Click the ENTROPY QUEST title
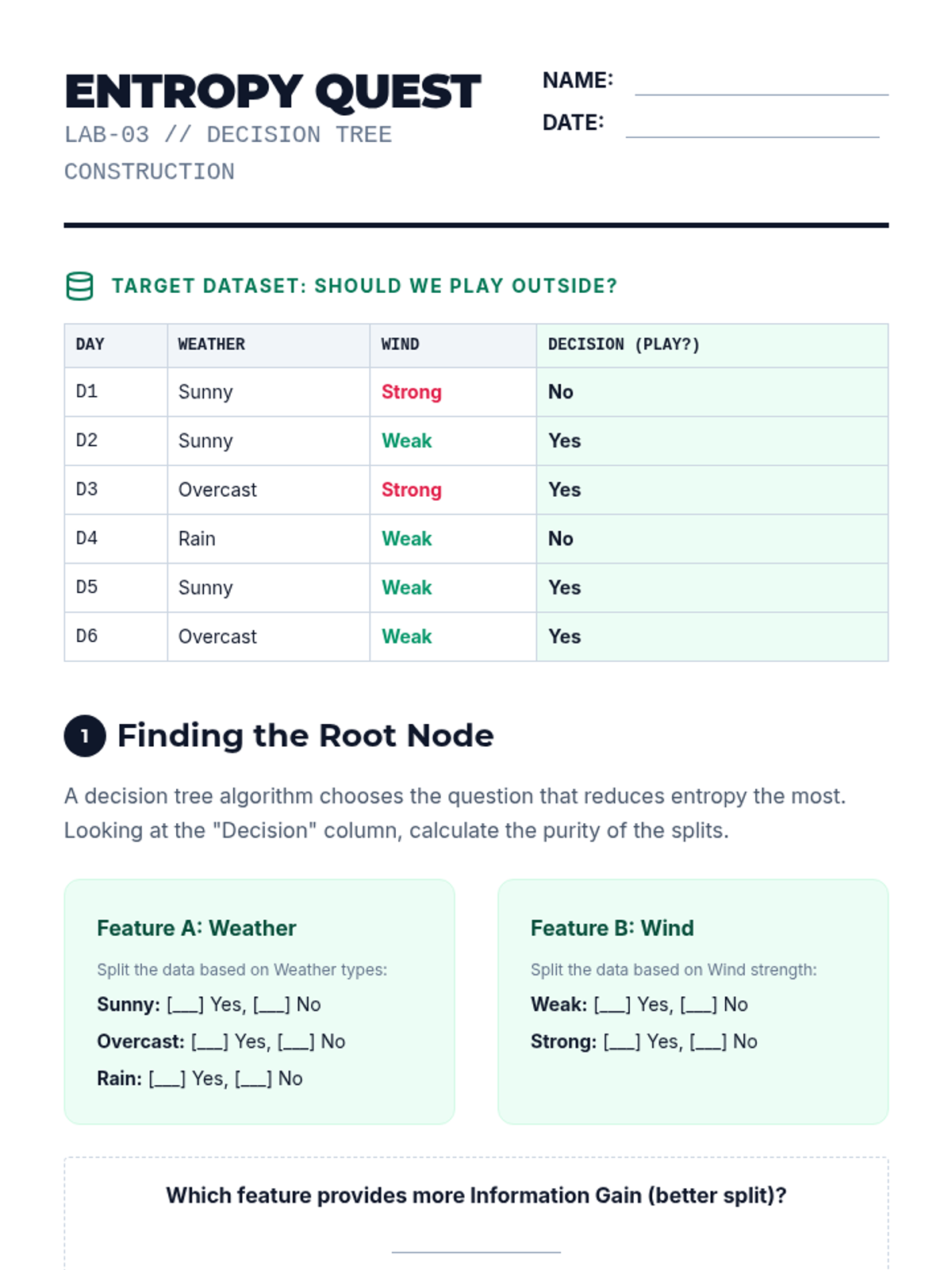The image size is (952, 1270). click(x=273, y=91)
